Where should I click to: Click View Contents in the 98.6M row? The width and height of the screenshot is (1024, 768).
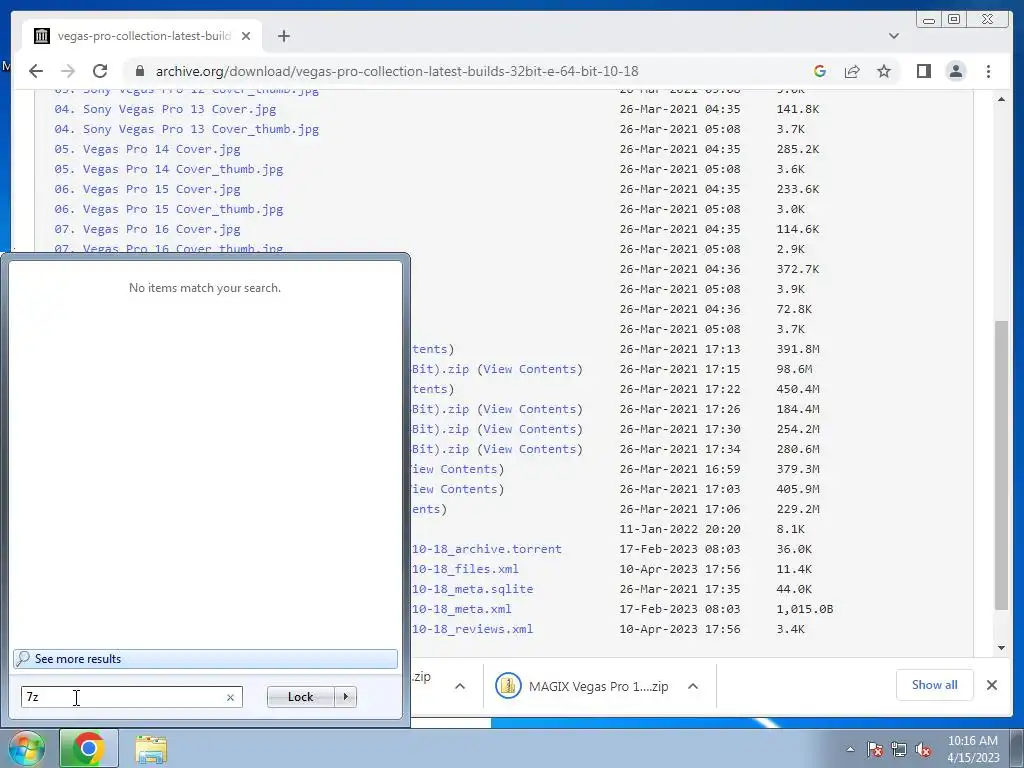coord(530,369)
